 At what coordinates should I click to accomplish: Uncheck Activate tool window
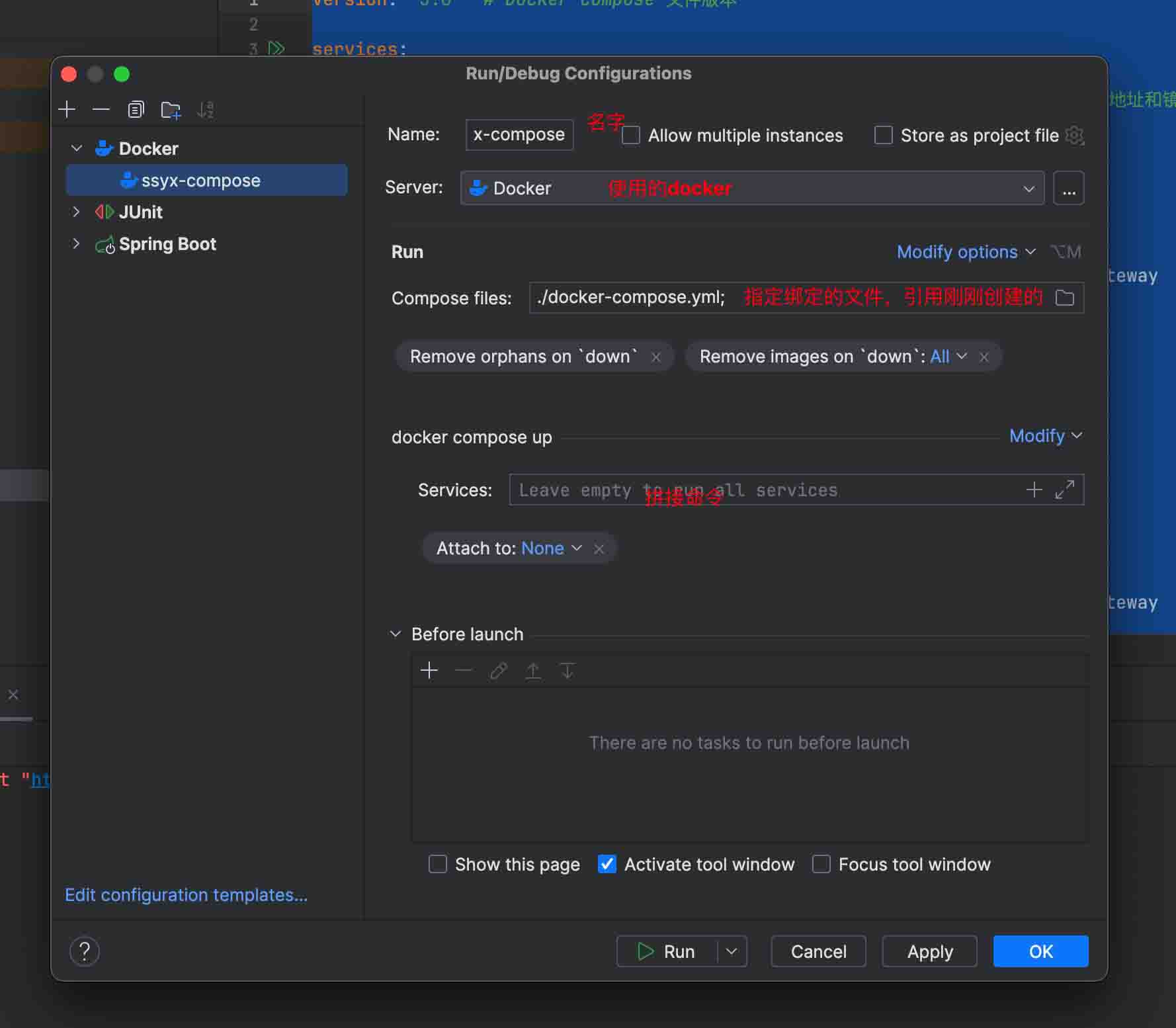pos(607,864)
